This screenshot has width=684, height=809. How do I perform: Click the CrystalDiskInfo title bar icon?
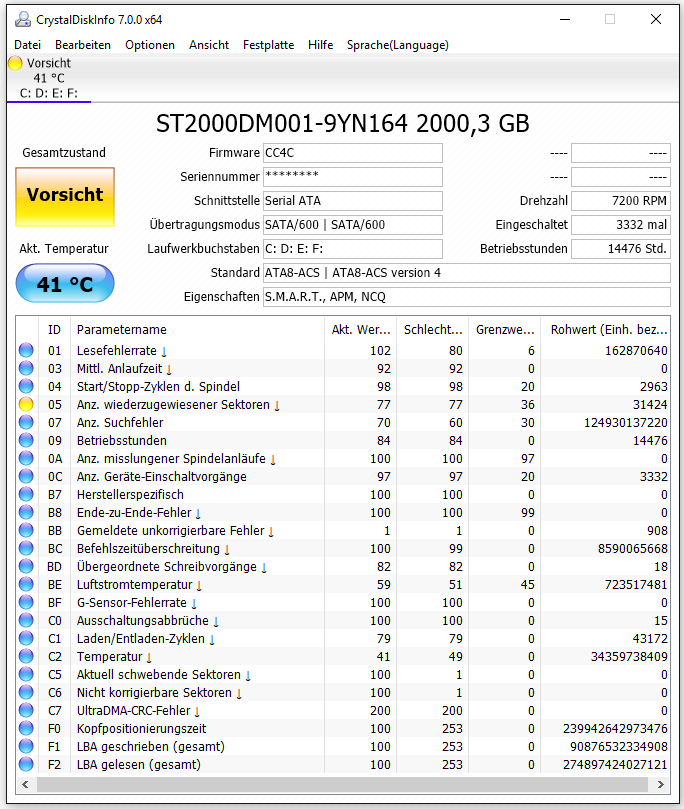pyautogui.click(x=23, y=20)
